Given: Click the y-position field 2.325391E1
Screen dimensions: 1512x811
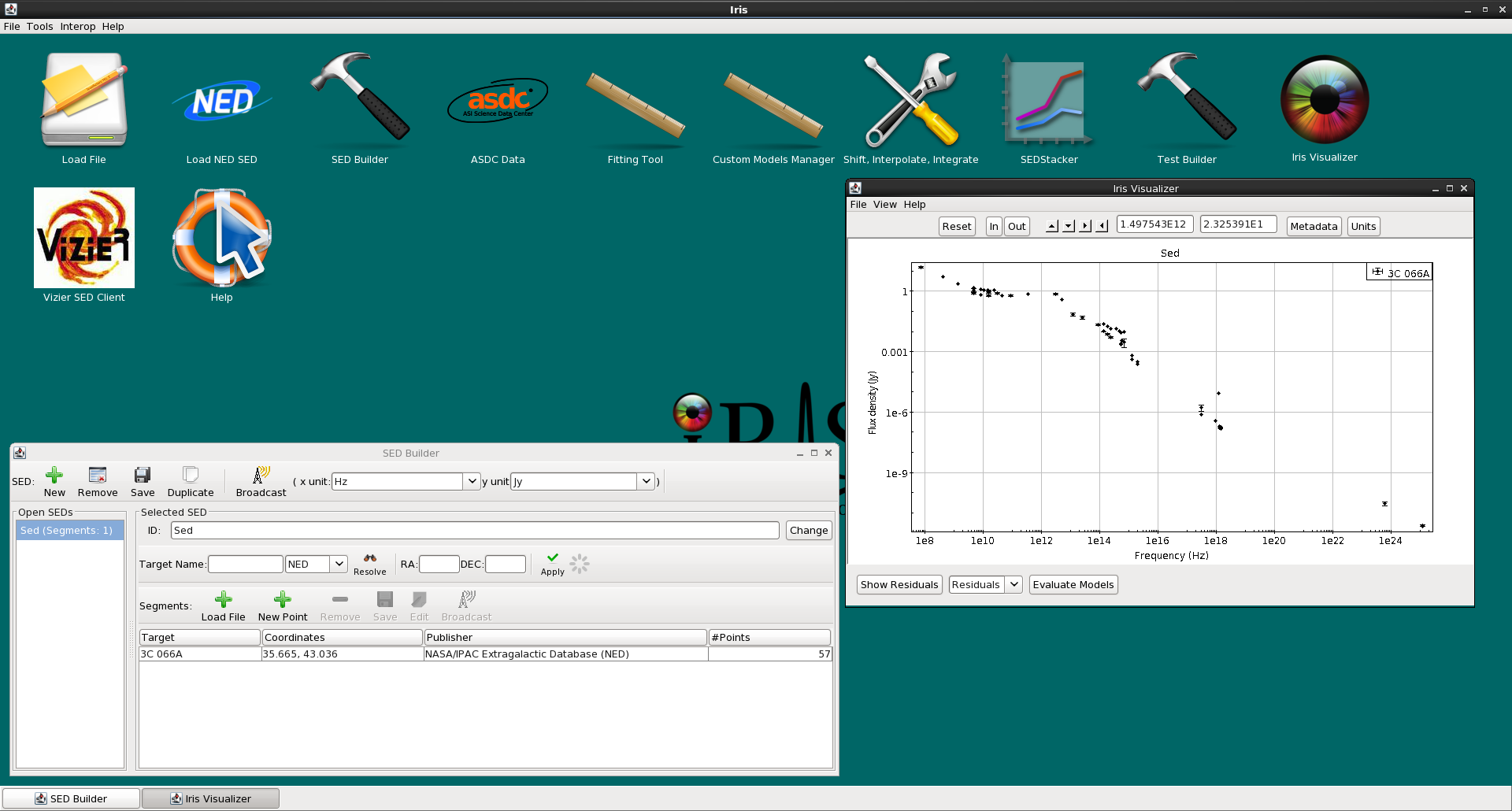Looking at the screenshot, I should pos(1238,224).
